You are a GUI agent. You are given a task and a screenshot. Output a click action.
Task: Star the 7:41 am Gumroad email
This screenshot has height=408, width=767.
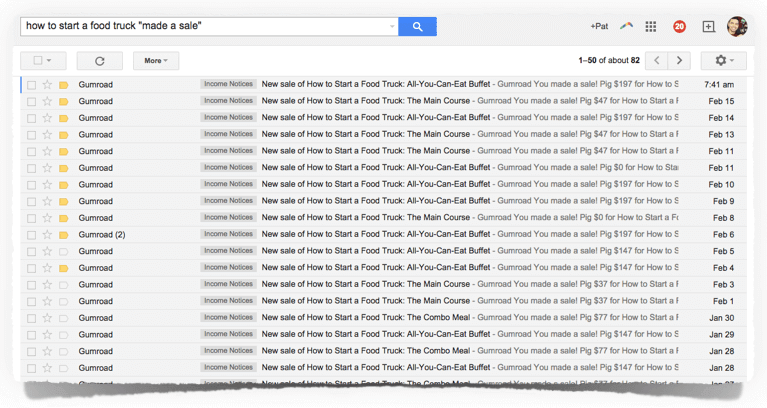47,85
